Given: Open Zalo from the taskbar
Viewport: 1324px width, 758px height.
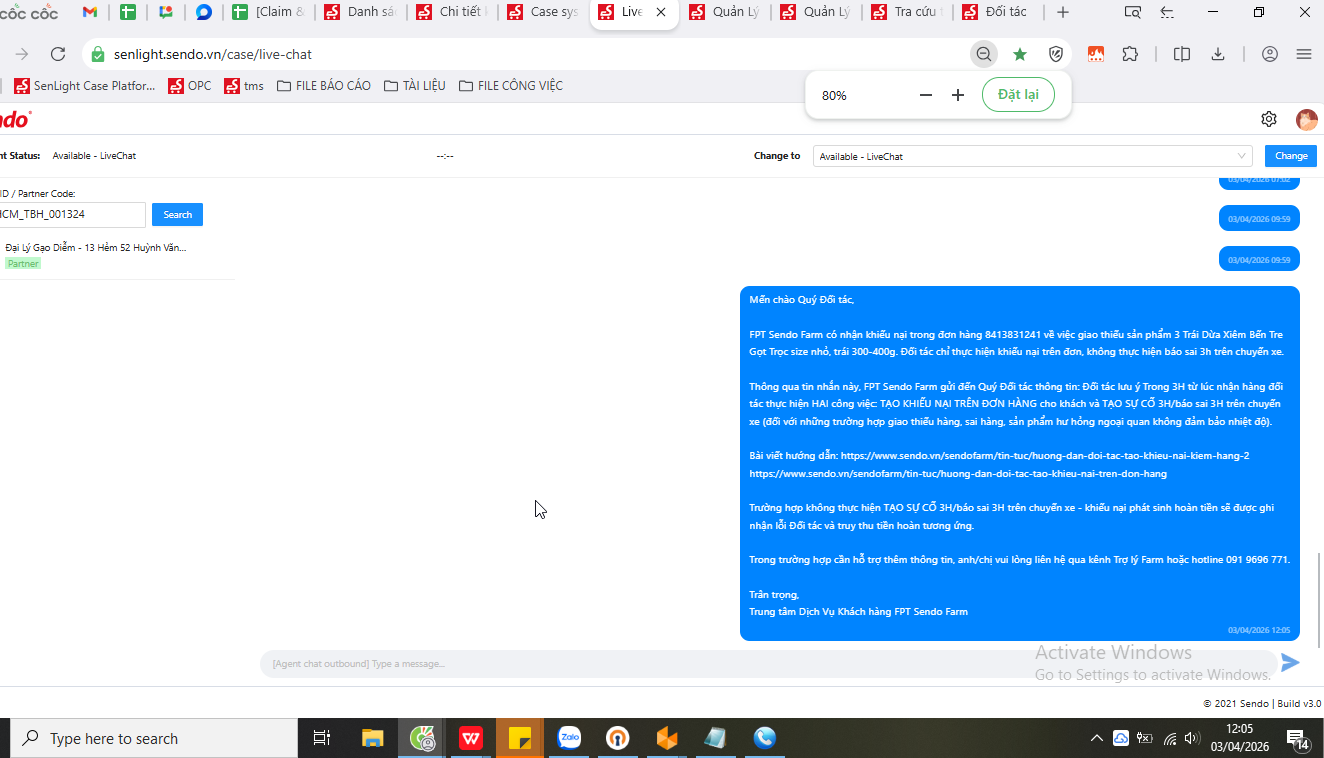Looking at the screenshot, I should [569, 738].
